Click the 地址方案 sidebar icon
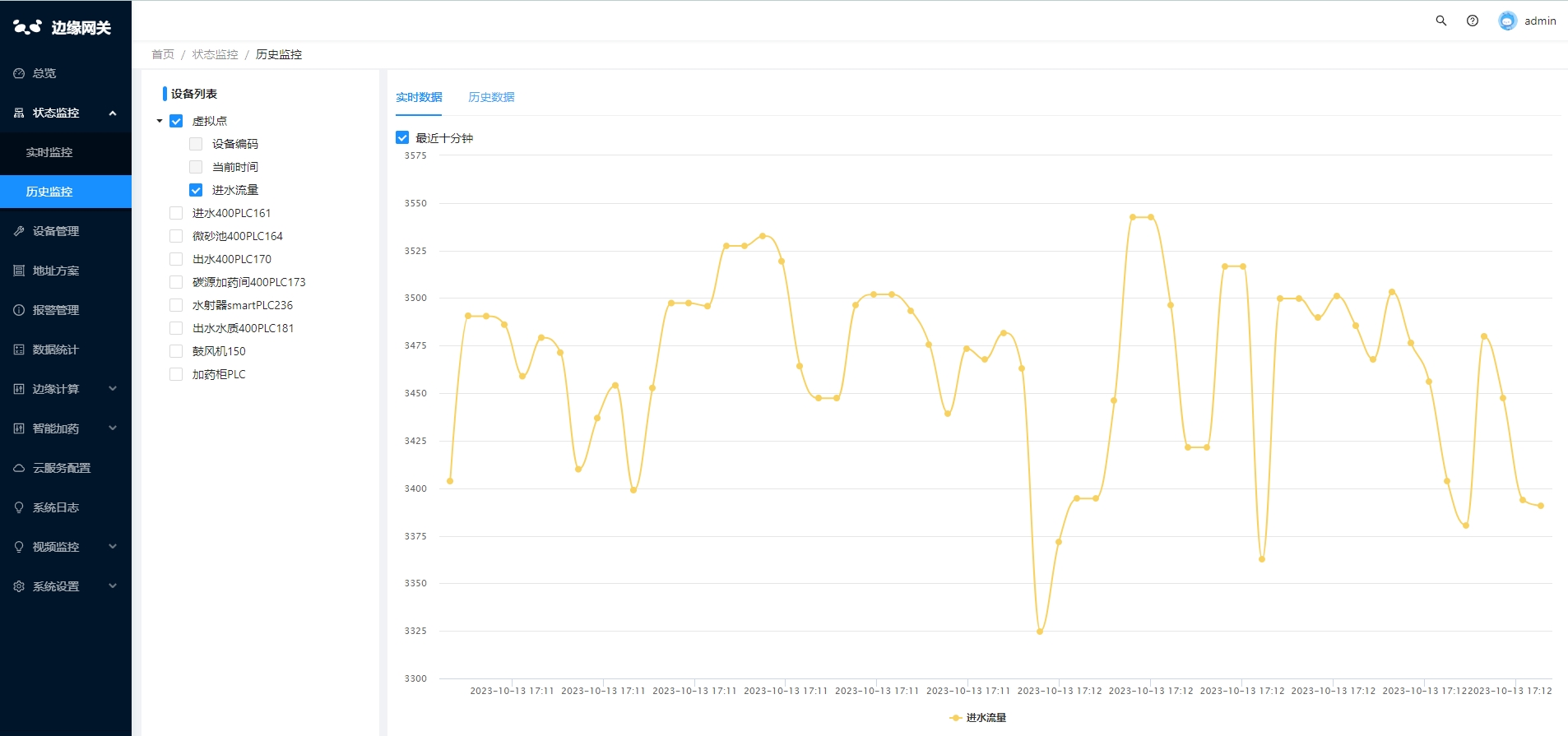This screenshot has width=1568, height=736. point(19,271)
